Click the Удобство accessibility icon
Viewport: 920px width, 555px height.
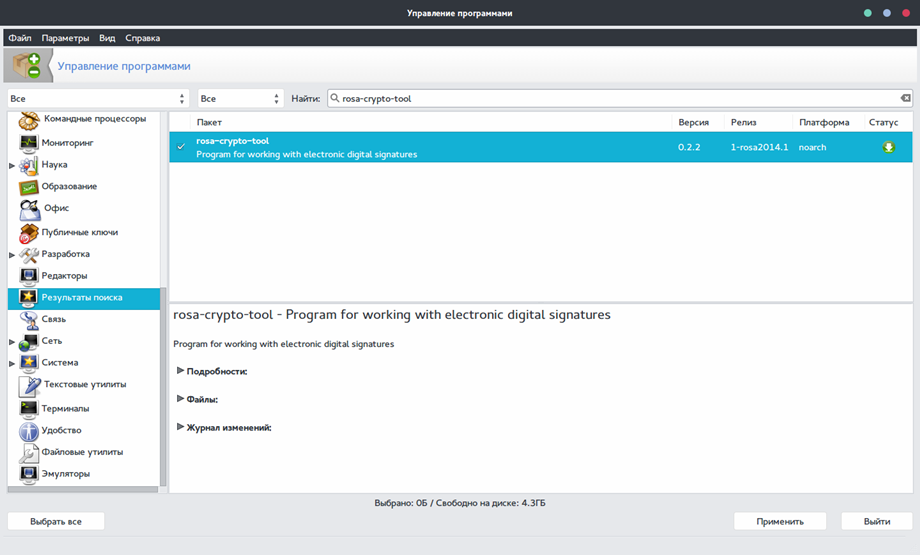28,431
